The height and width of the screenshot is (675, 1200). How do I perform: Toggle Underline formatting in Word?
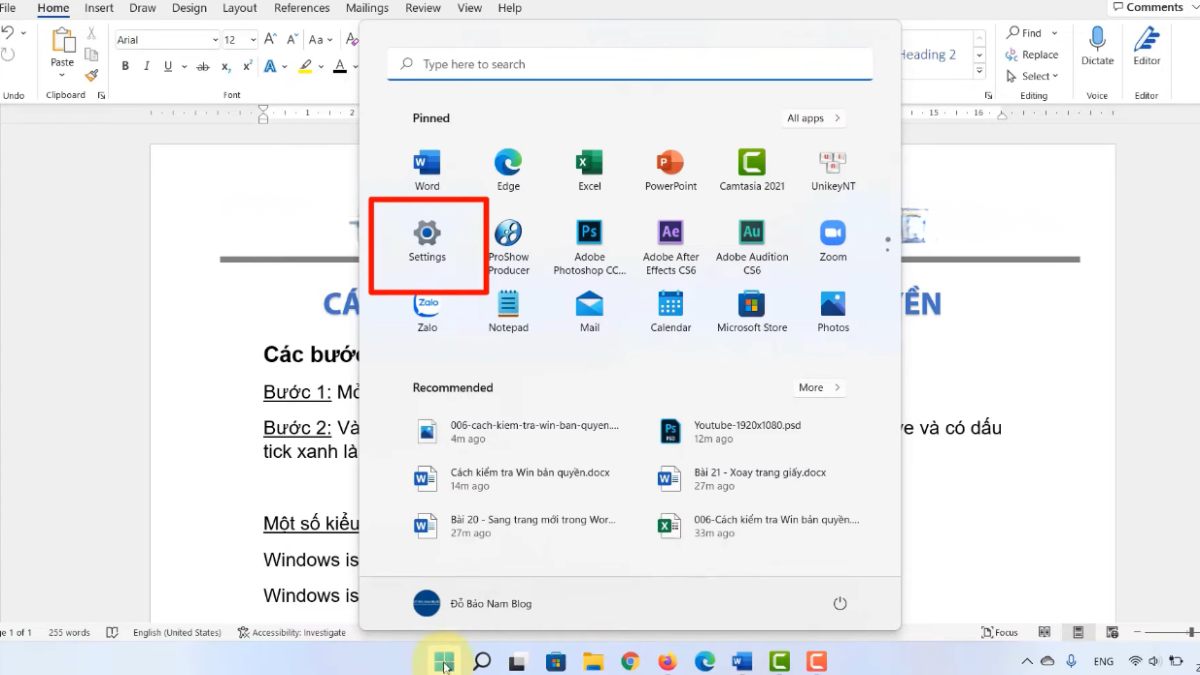tap(168, 67)
